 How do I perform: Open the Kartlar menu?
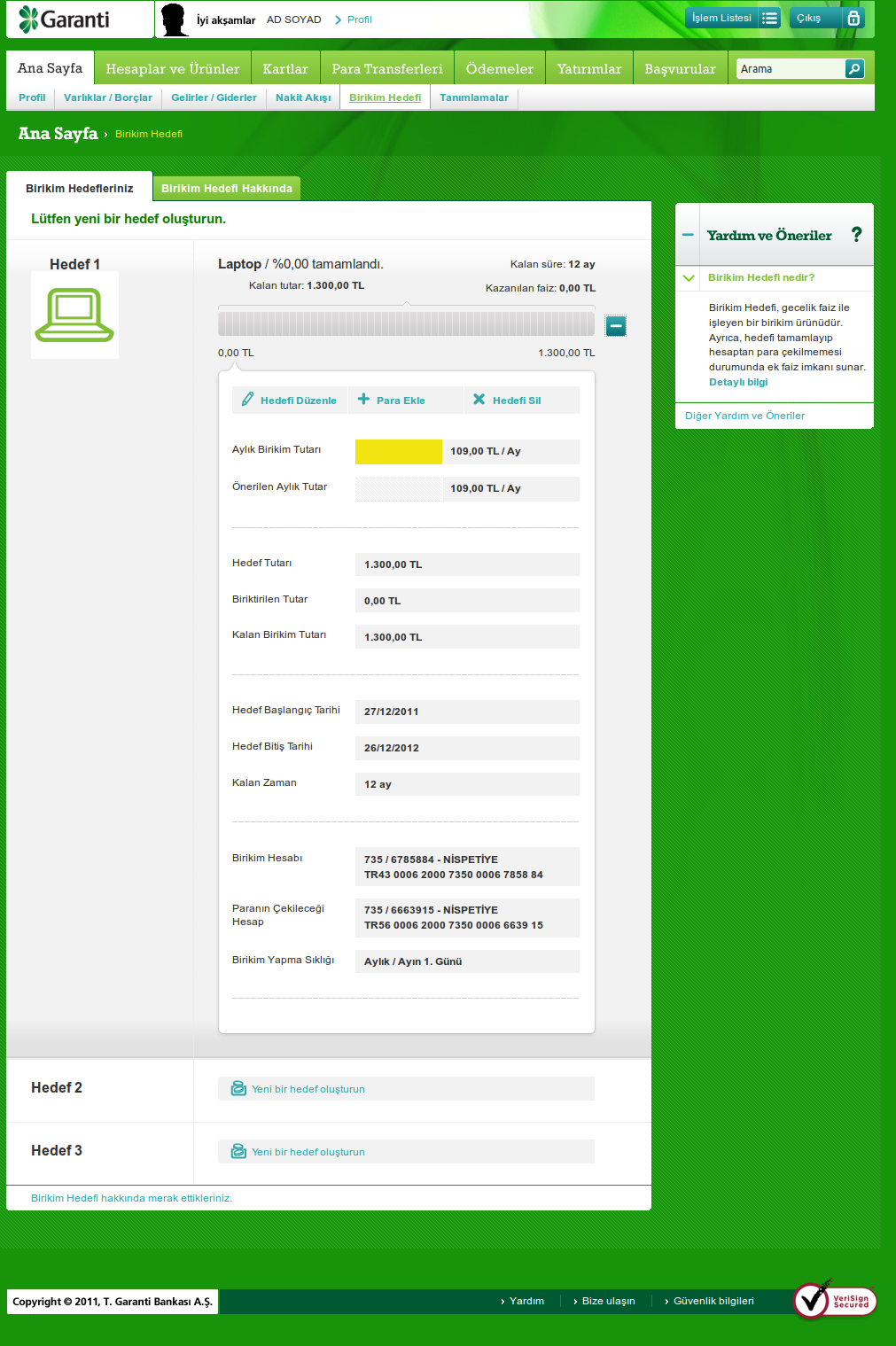[x=285, y=68]
